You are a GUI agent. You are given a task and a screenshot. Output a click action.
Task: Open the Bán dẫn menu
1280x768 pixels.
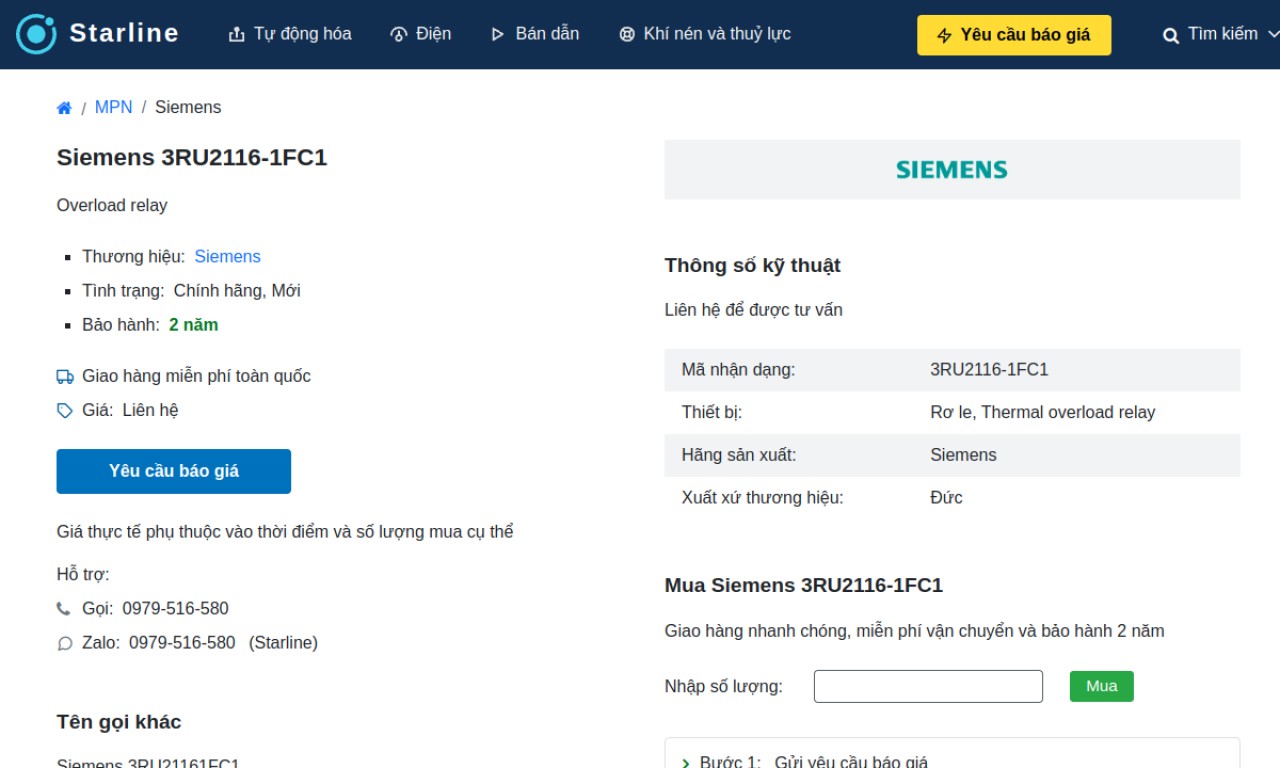(x=535, y=34)
